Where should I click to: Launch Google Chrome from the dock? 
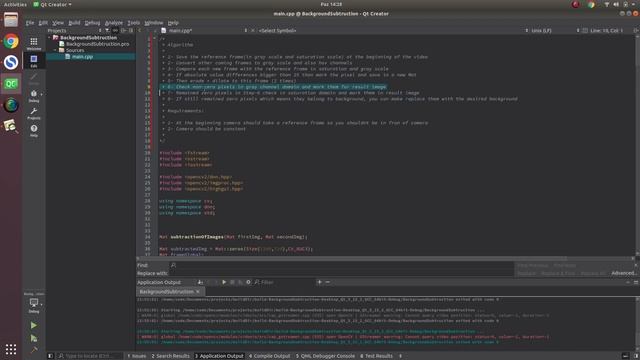coord(11,41)
